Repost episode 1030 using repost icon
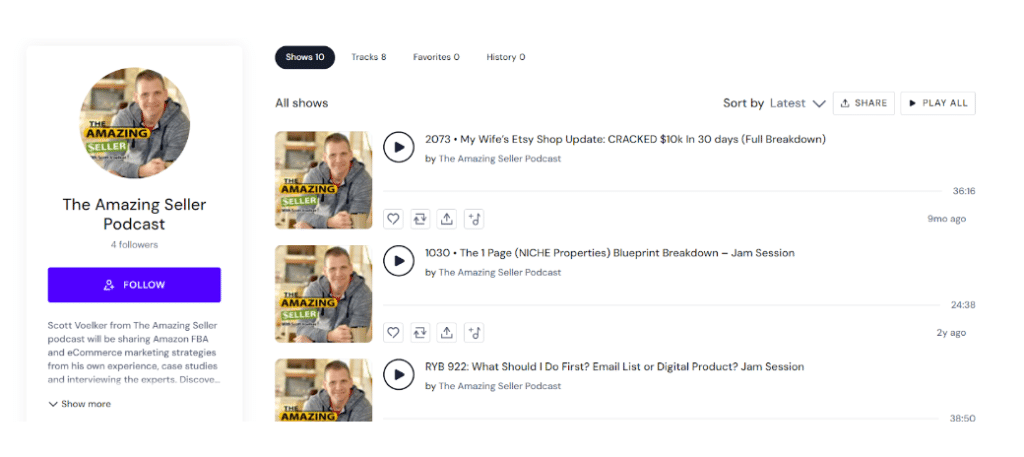The image size is (1024, 457). point(421,333)
